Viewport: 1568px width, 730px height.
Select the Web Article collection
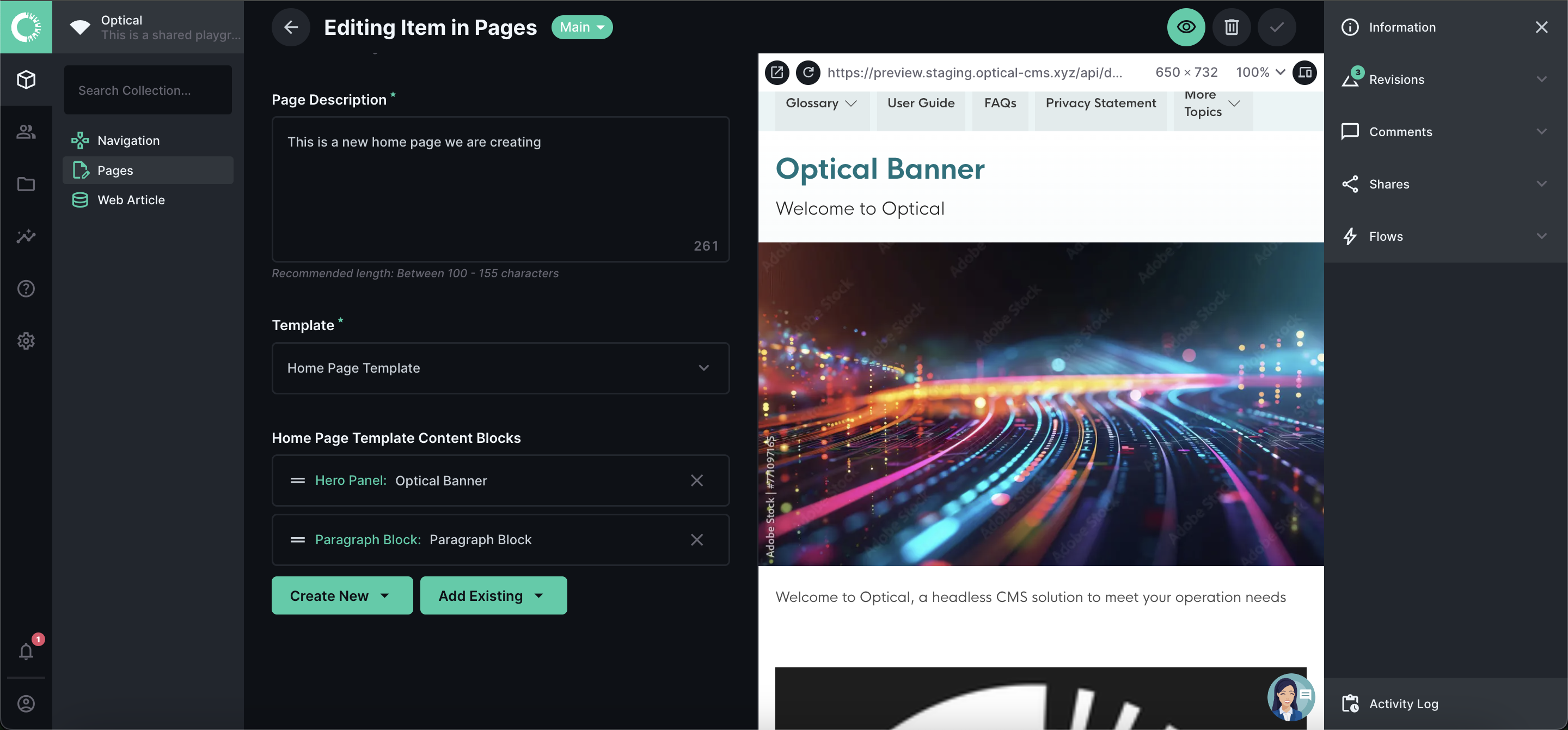pos(131,199)
